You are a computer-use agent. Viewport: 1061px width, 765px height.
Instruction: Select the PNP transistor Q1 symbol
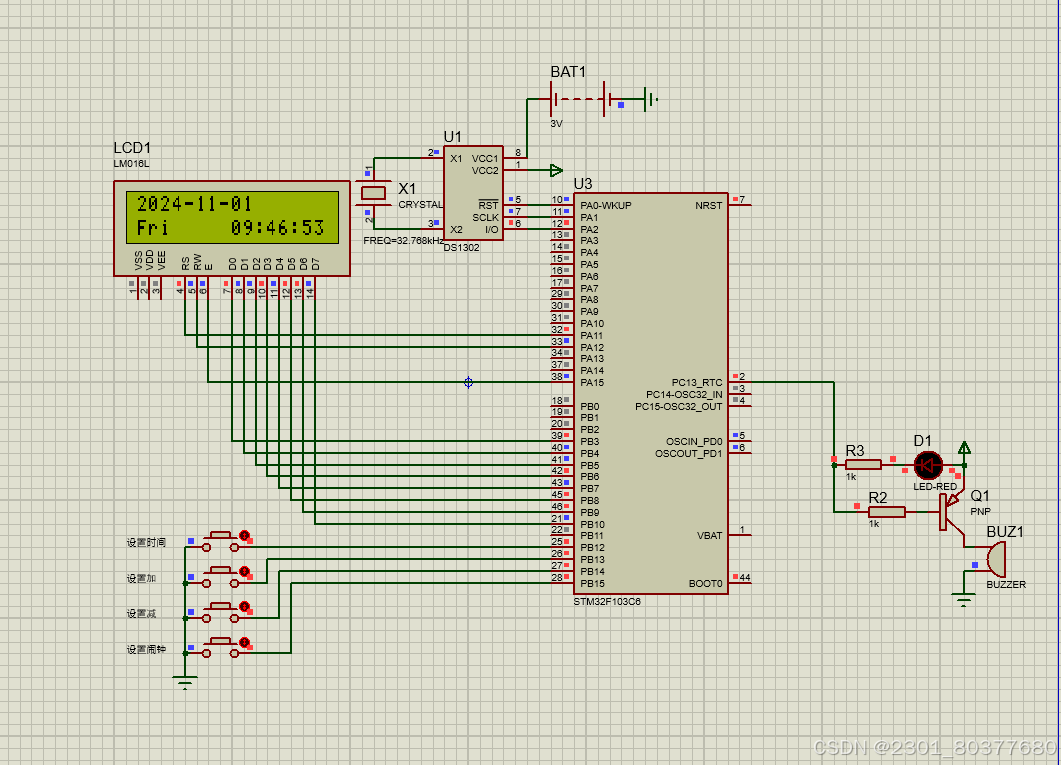pyautogui.click(x=952, y=513)
